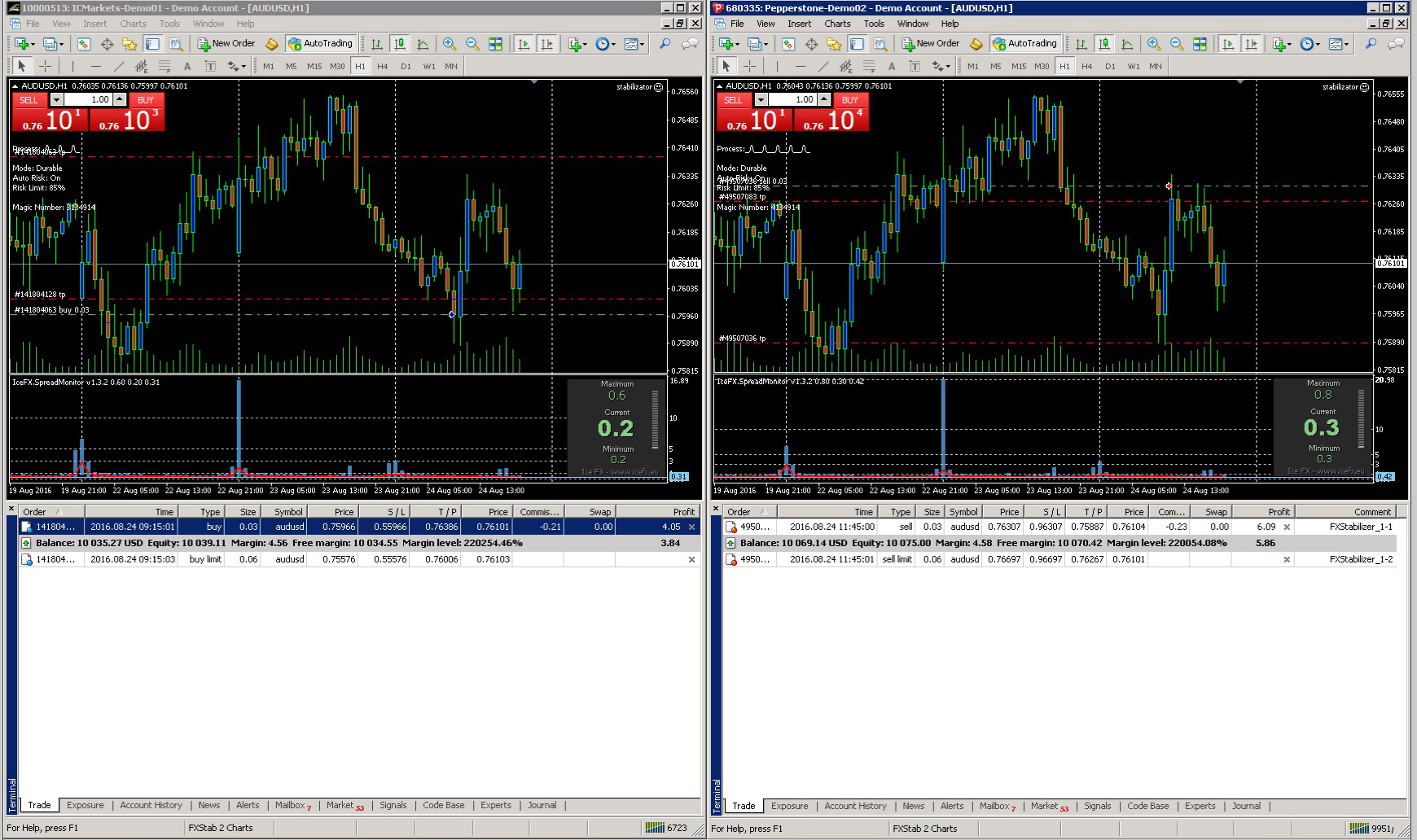This screenshot has height=840, width=1417.
Task: Zoom out chart in ICMarkets window
Action: [x=472, y=44]
